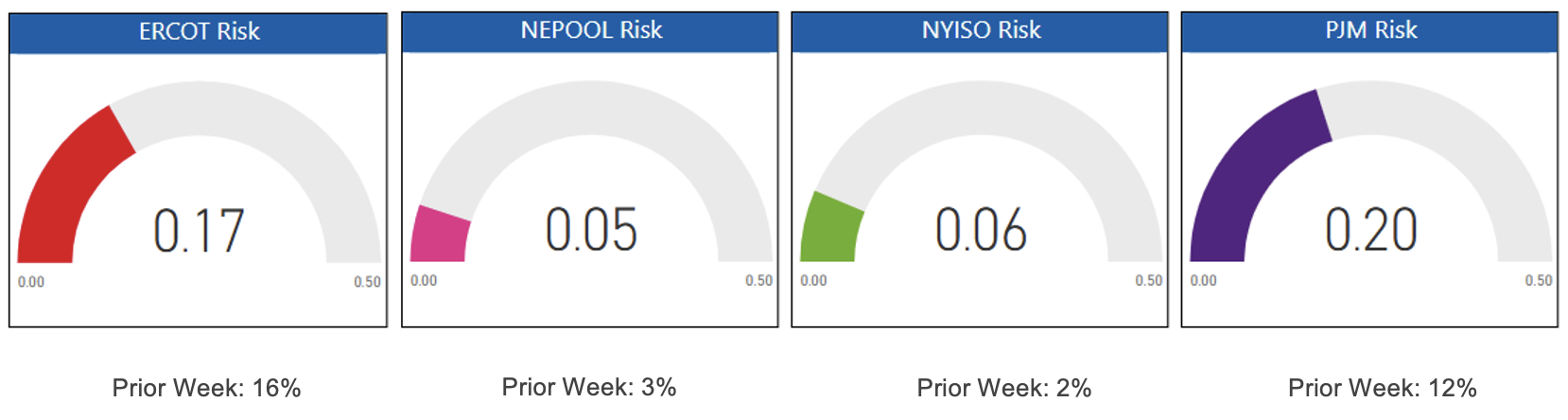Select the 0.05 reading in NEPOOL gauge

click(591, 230)
